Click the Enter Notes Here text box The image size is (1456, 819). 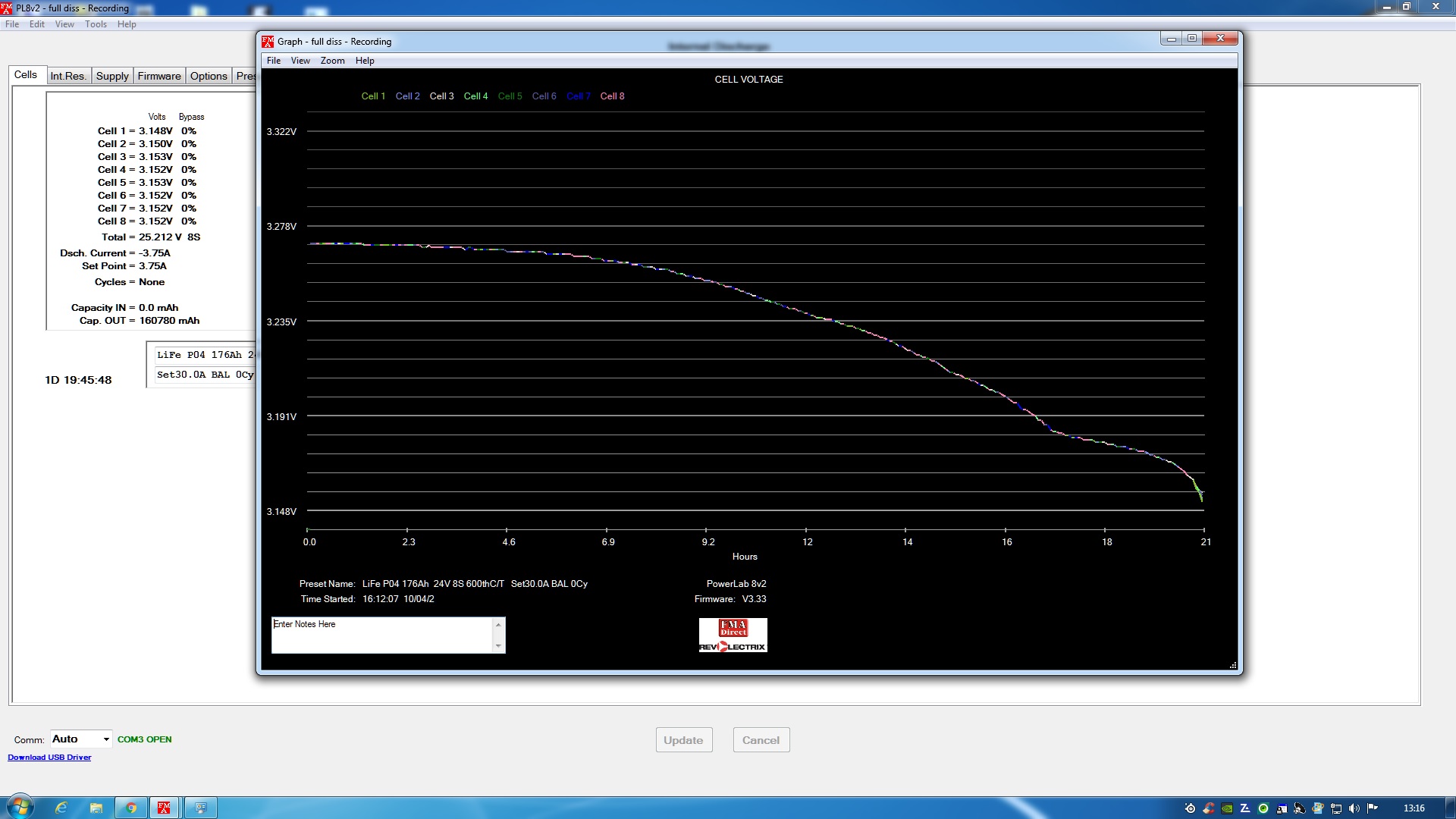point(381,635)
